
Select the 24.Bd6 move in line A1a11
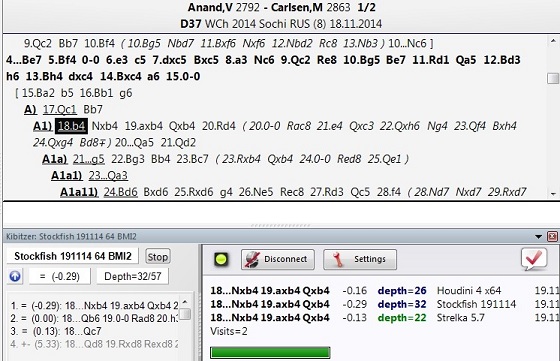(120, 192)
